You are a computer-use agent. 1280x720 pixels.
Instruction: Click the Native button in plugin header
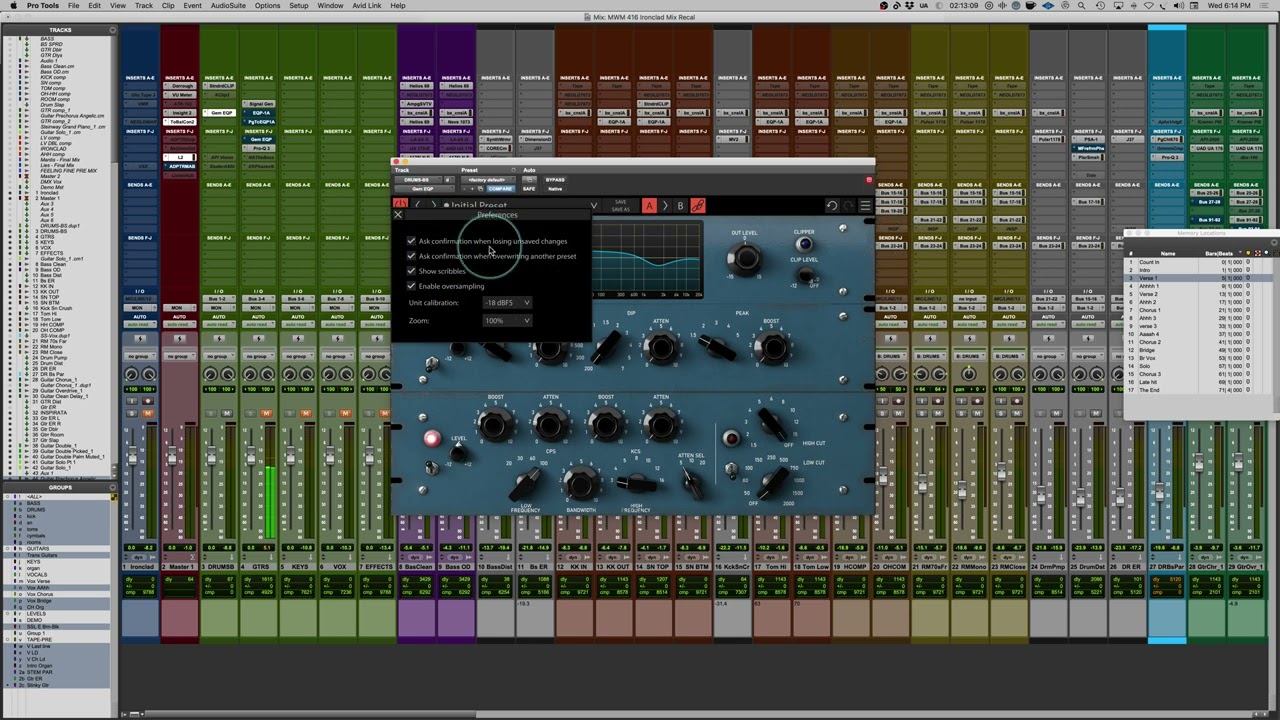(x=555, y=189)
